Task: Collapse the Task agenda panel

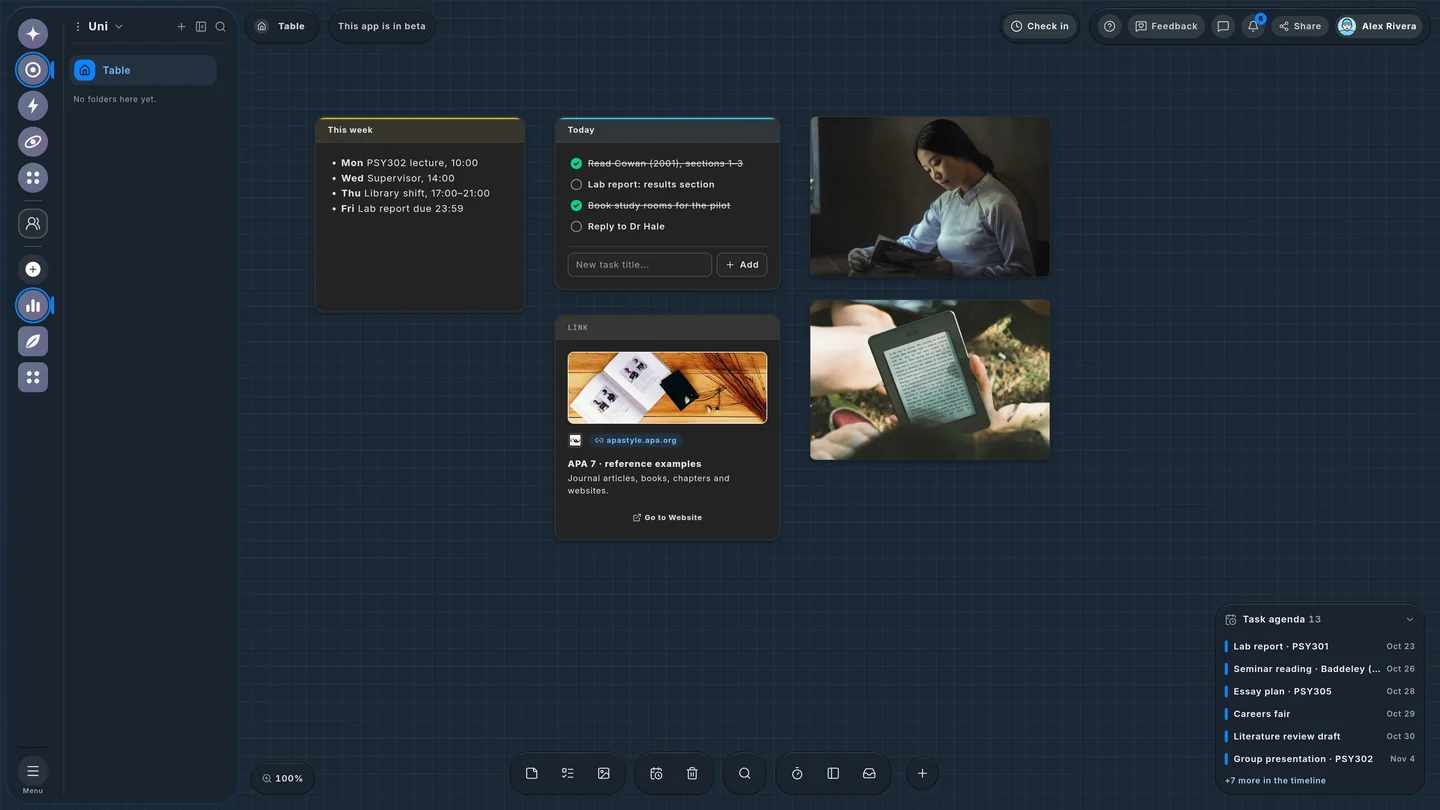Action: (1410, 620)
